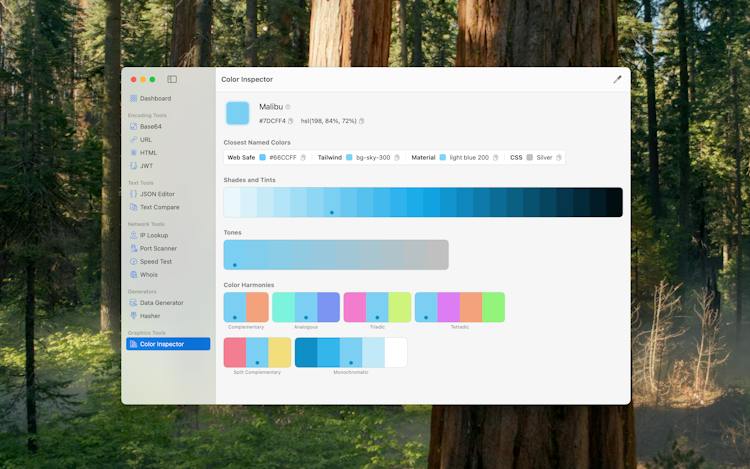Select the pink swatch in Triadic harmony
This screenshot has width=750, height=469.
(355, 307)
